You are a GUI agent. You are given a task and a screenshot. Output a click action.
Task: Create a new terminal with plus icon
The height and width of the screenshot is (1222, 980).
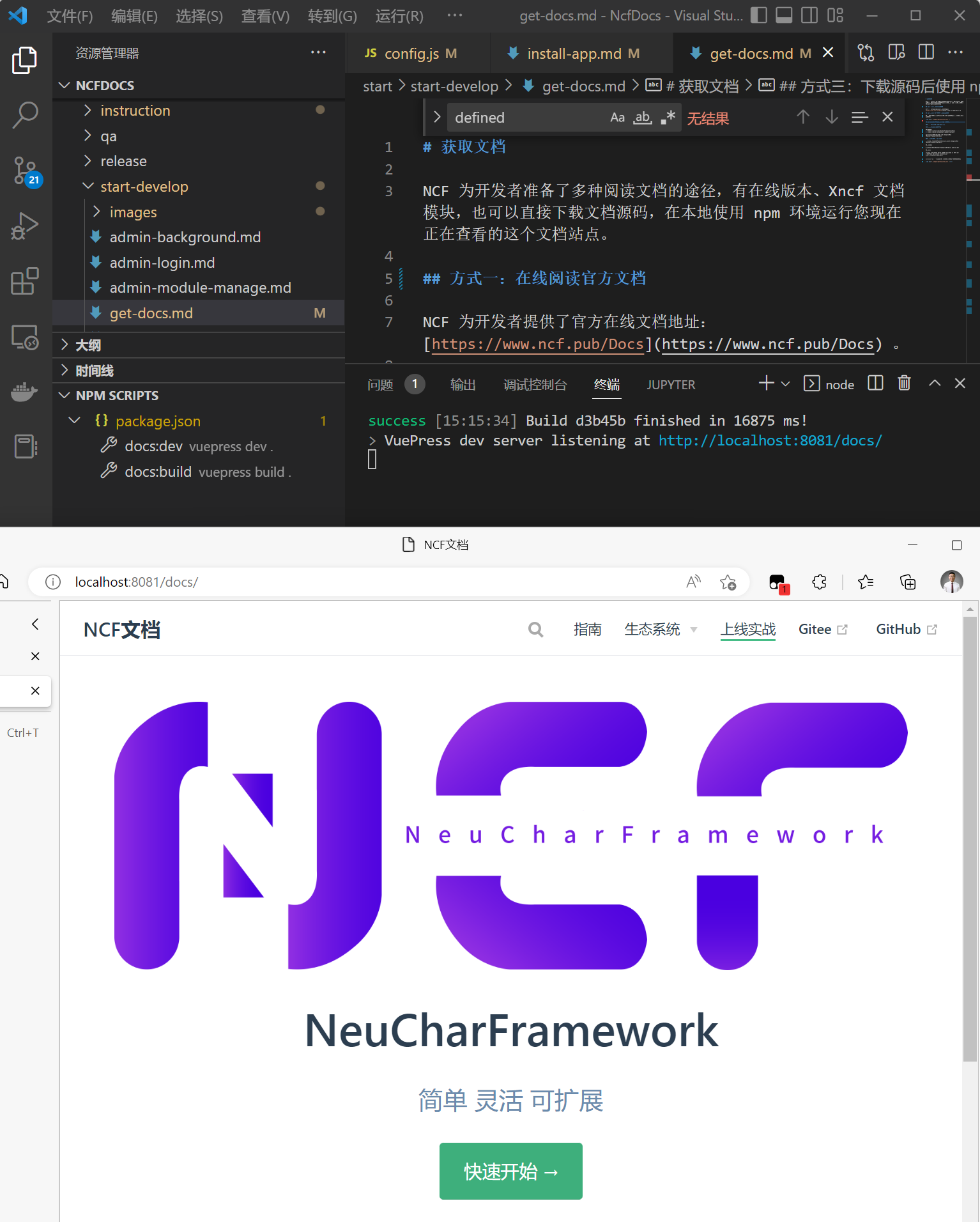pos(766,383)
